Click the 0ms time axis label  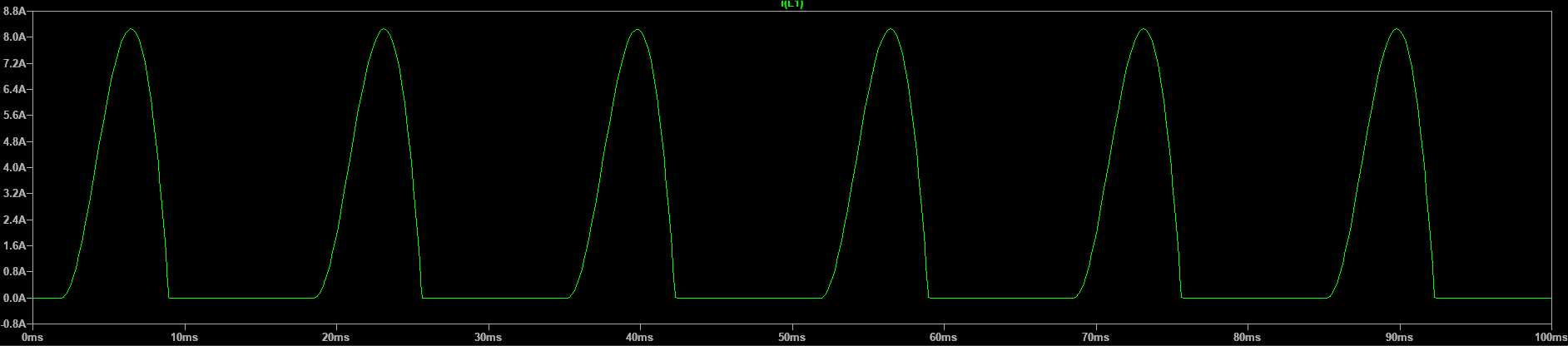click(32, 338)
